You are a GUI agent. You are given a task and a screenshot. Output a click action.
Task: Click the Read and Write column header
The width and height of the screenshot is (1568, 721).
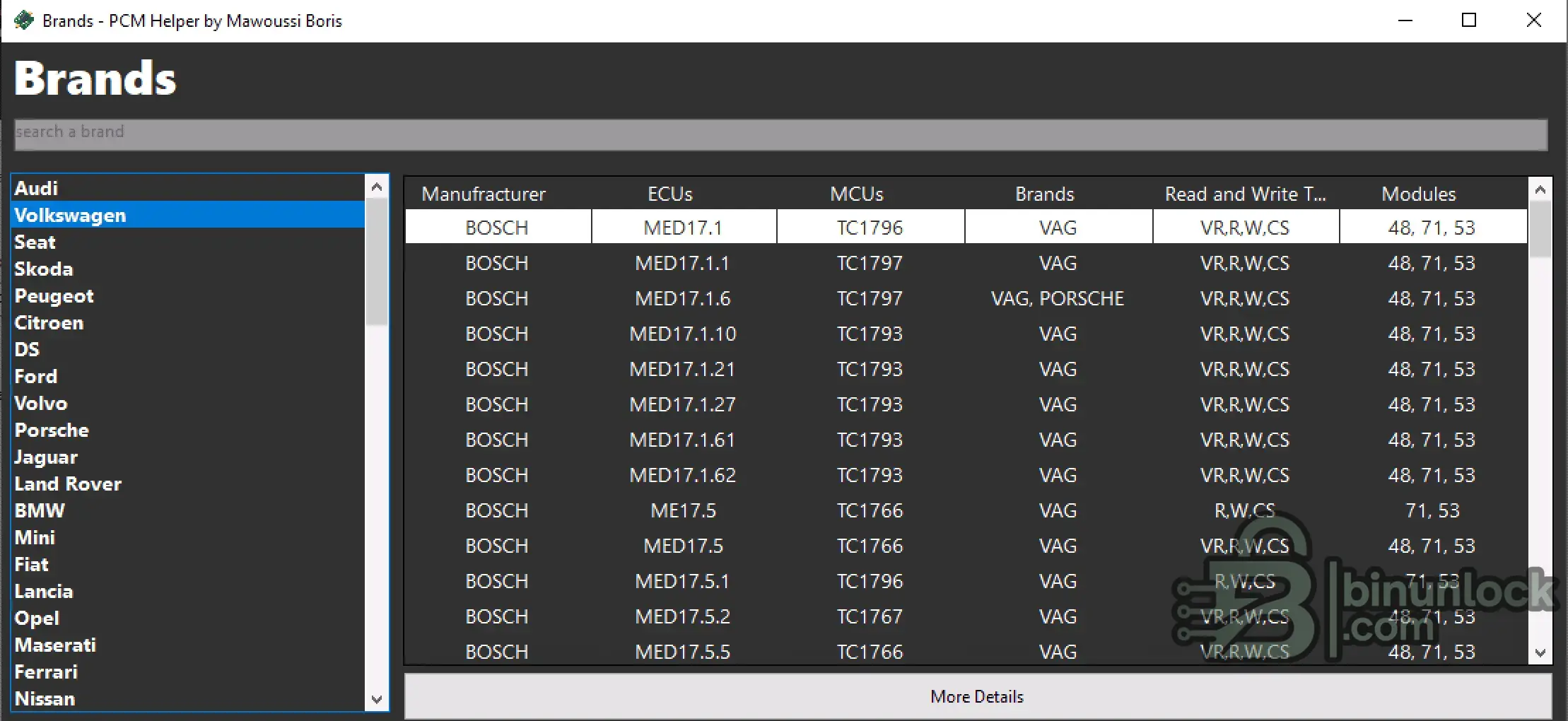1246,194
